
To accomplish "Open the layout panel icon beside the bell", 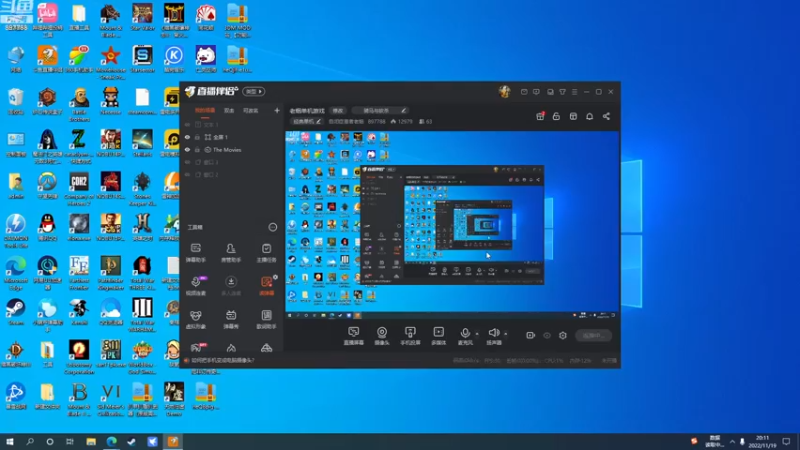I will coord(573,116).
